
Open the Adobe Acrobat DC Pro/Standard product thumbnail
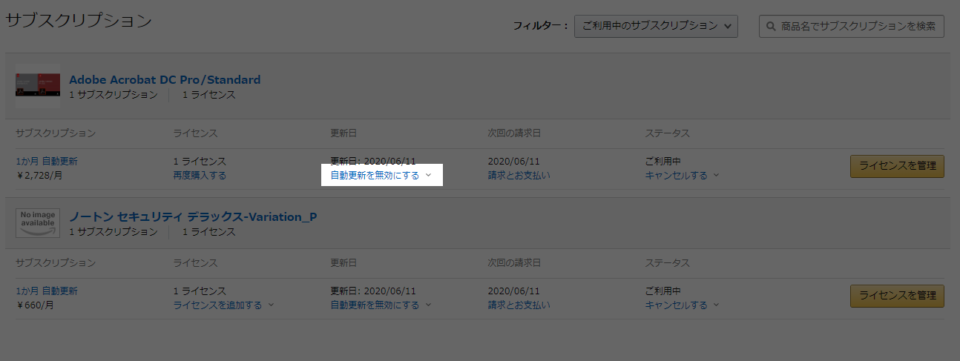pos(38,86)
